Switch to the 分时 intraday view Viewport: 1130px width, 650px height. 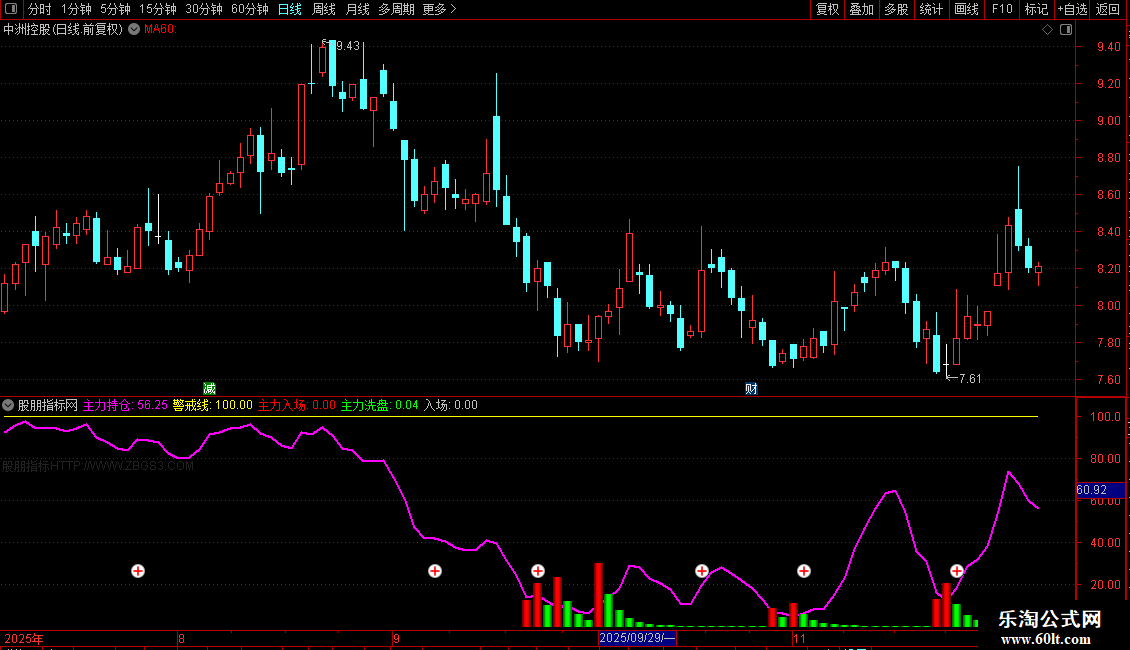pyautogui.click(x=40, y=9)
